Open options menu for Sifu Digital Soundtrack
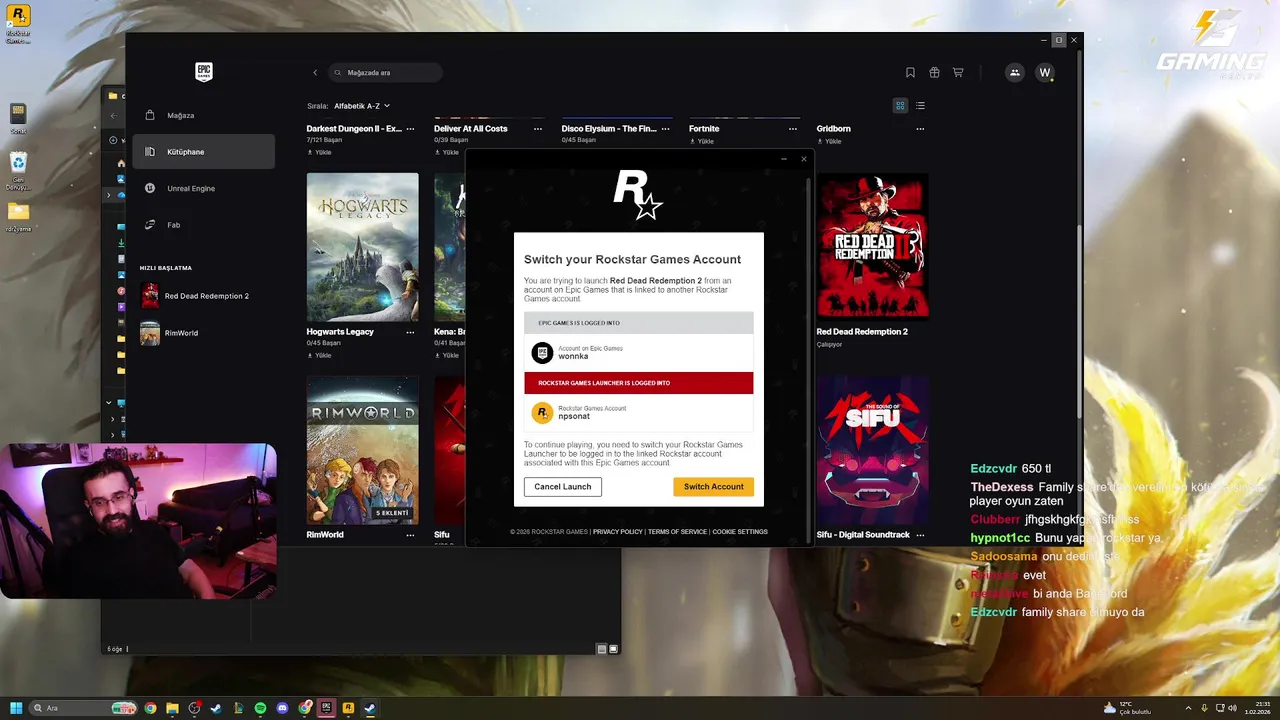The image size is (1280, 720). pos(920,535)
